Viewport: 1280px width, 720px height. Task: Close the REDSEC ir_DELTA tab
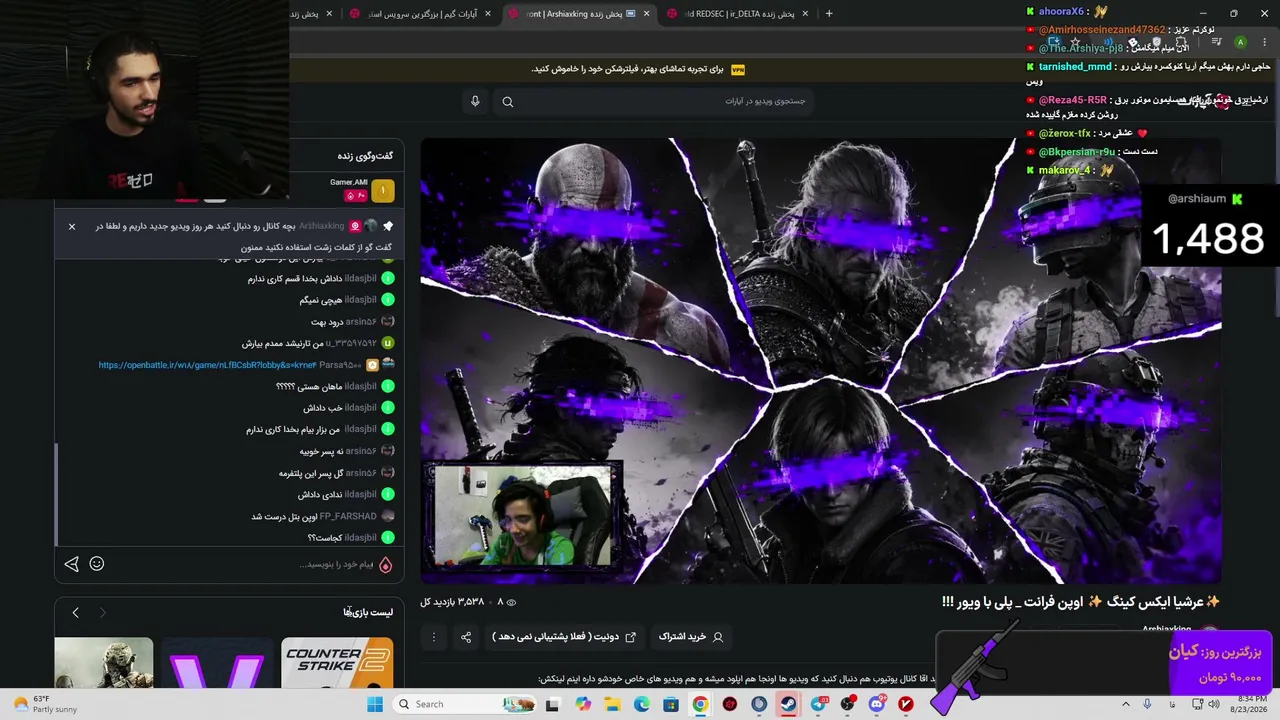coord(805,14)
